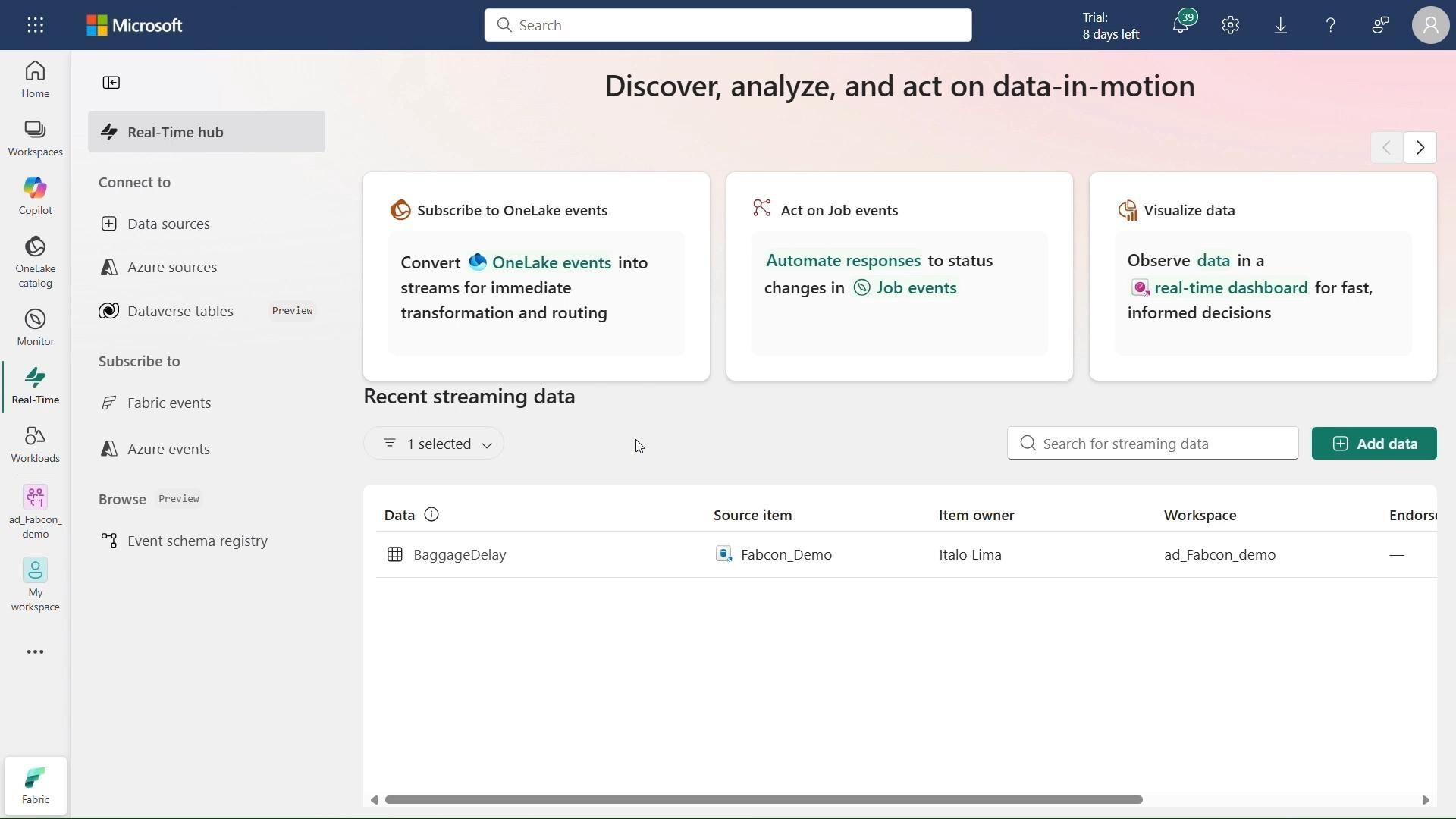Click the feedback people icon
The width and height of the screenshot is (1456, 819).
(1380, 25)
